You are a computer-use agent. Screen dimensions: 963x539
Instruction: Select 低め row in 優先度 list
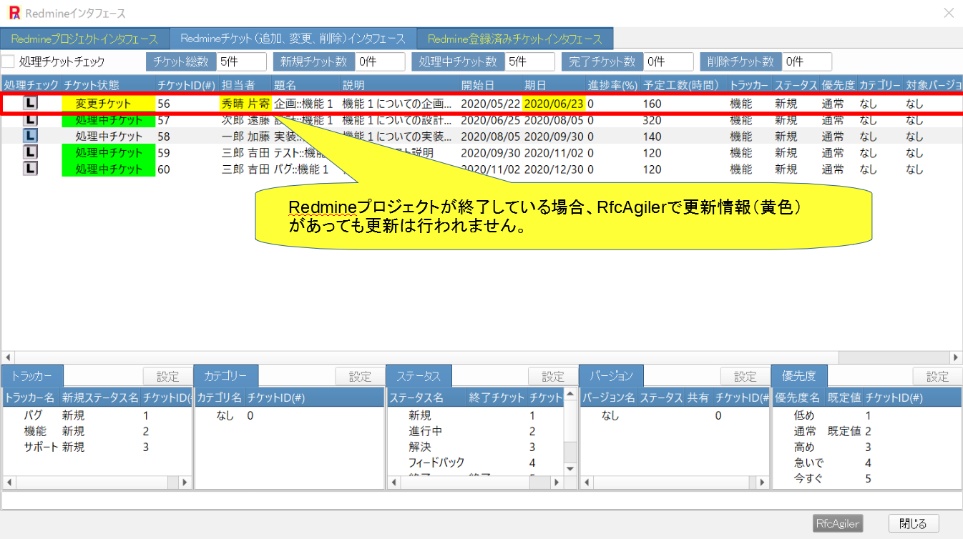point(867,416)
